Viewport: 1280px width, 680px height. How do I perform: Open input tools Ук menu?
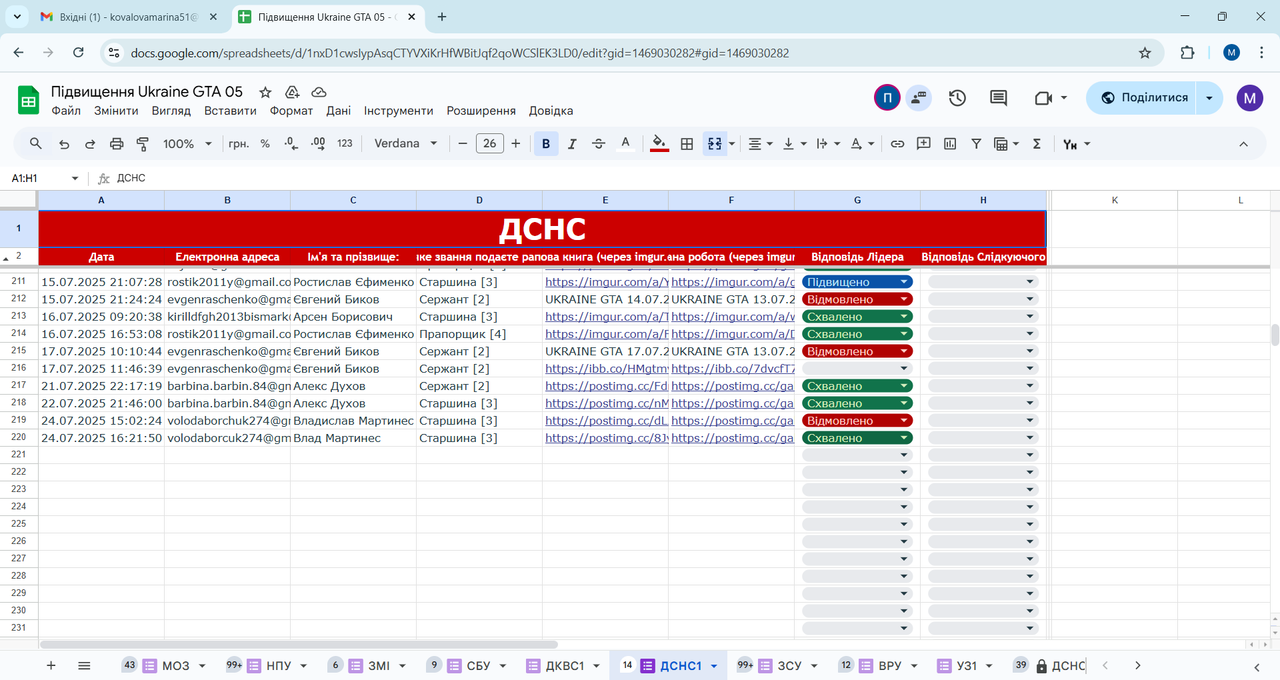coord(1076,144)
